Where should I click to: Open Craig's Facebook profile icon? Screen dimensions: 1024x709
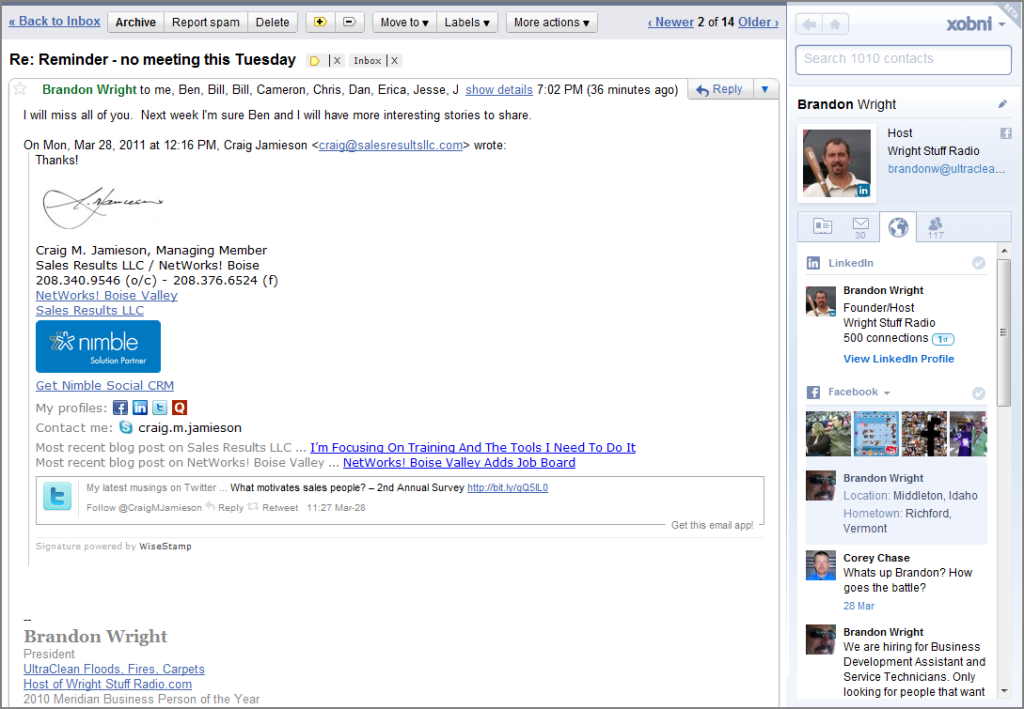click(120, 407)
